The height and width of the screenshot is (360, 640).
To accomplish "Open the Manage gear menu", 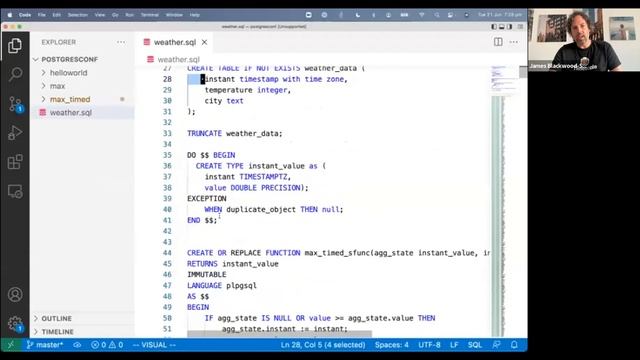I will point(15,324).
